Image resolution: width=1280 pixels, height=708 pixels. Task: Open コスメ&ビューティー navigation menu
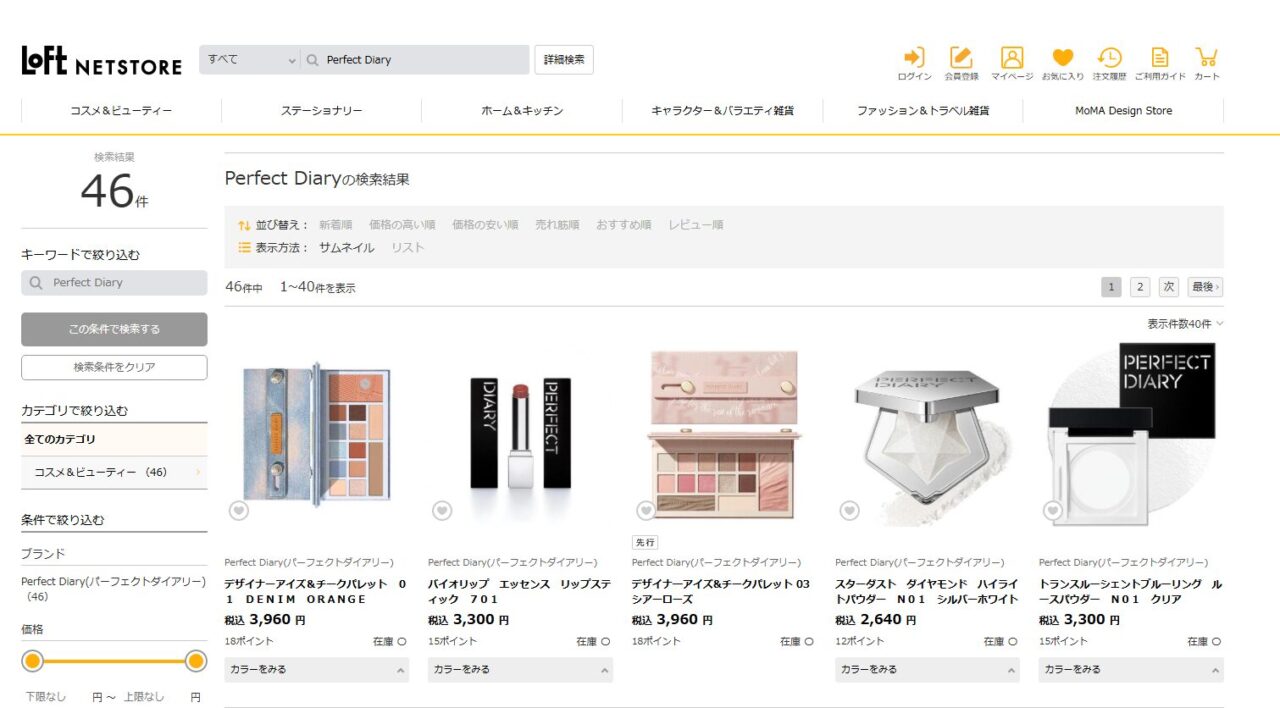[x=121, y=111]
